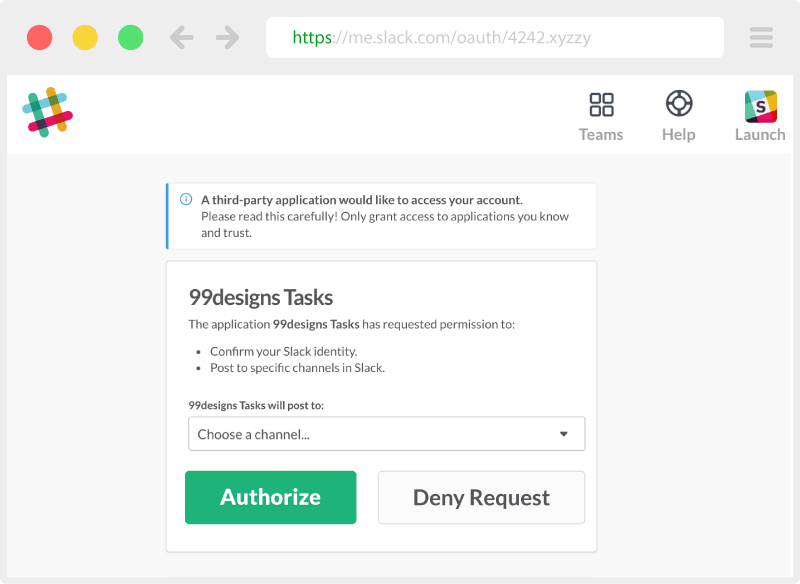Open the Help lifebuoy icon
This screenshot has height=584, width=800.
point(679,104)
